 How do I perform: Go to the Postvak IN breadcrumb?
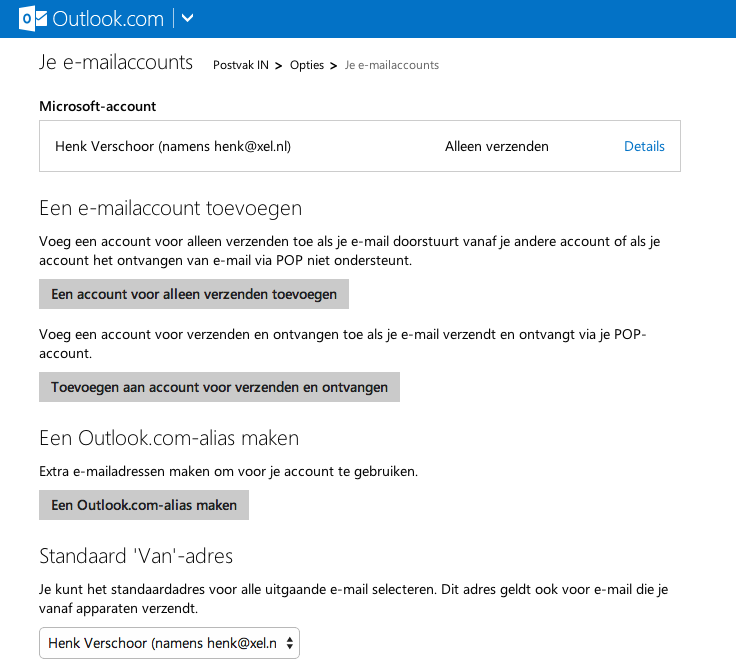pos(241,65)
